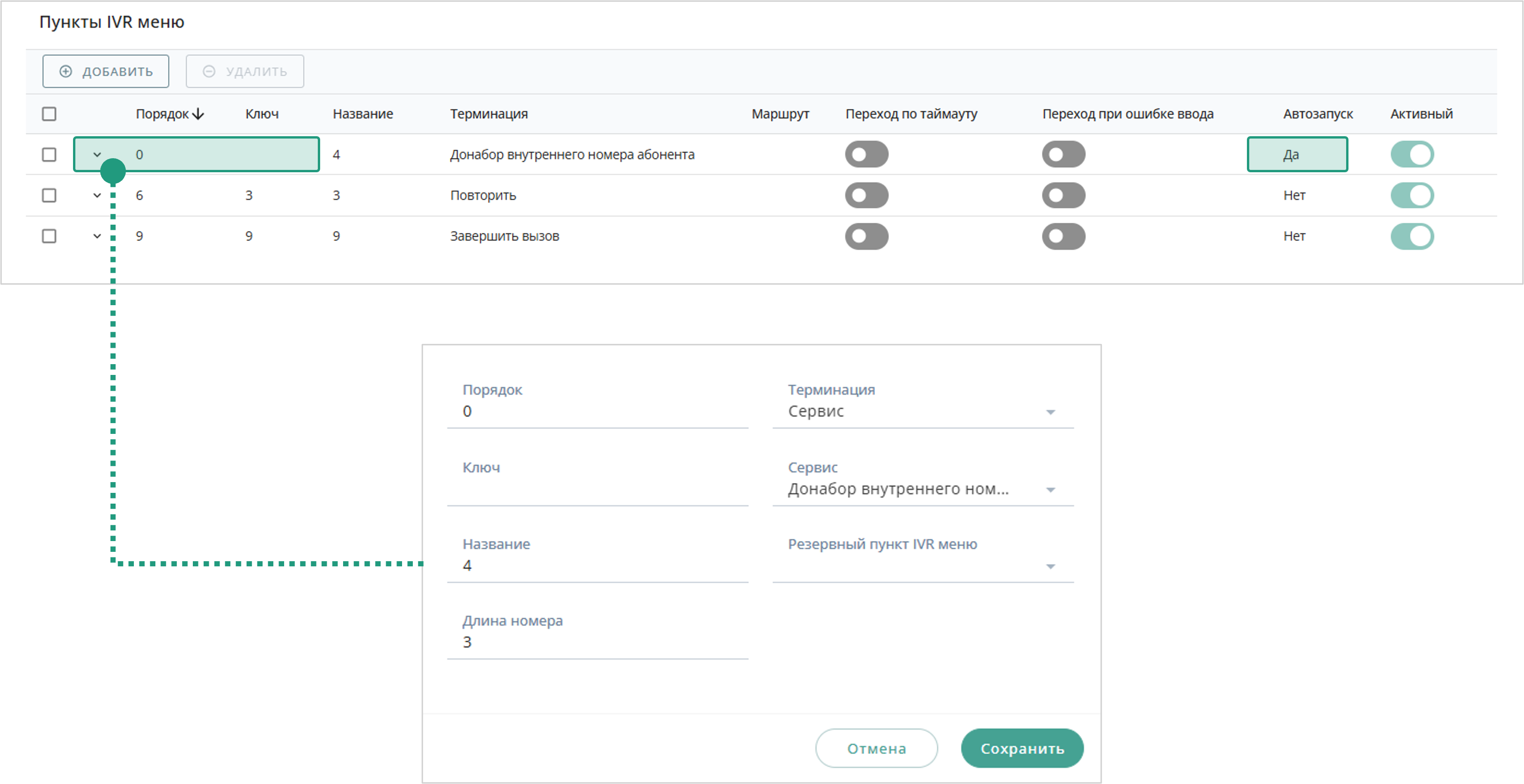Expand the Завершить вызов row chevron

[x=97, y=236]
